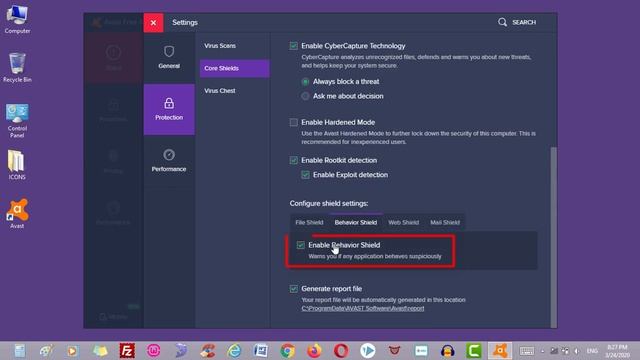Screen dimensions: 640x360
Task: Open the blue play-arrow taskbar app
Action: 367,351
